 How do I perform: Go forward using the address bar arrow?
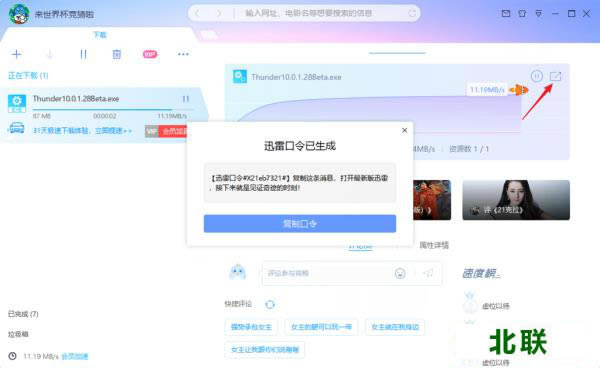(x=219, y=13)
